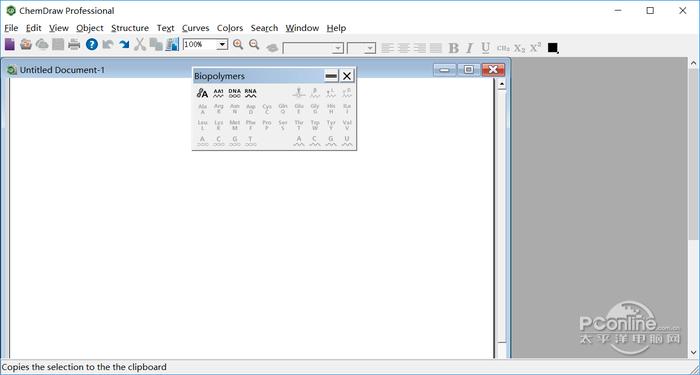Pick the Pro amino acid in Biopolymers
This screenshot has height=375, width=700.
[267, 125]
